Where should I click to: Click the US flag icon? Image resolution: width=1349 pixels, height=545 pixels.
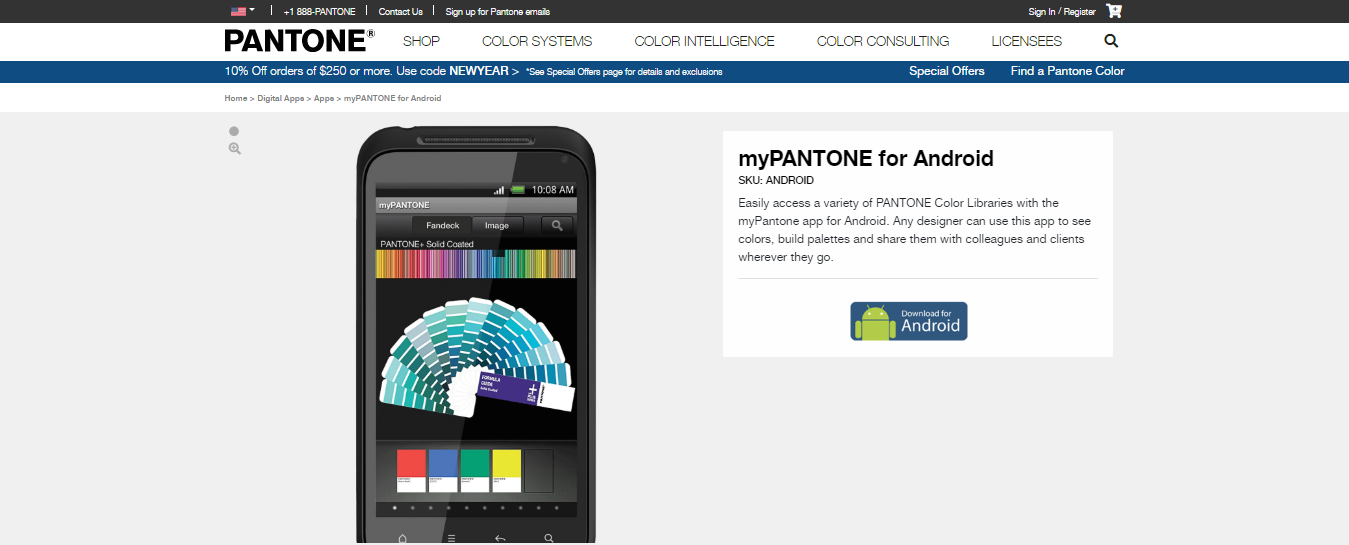tap(238, 11)
